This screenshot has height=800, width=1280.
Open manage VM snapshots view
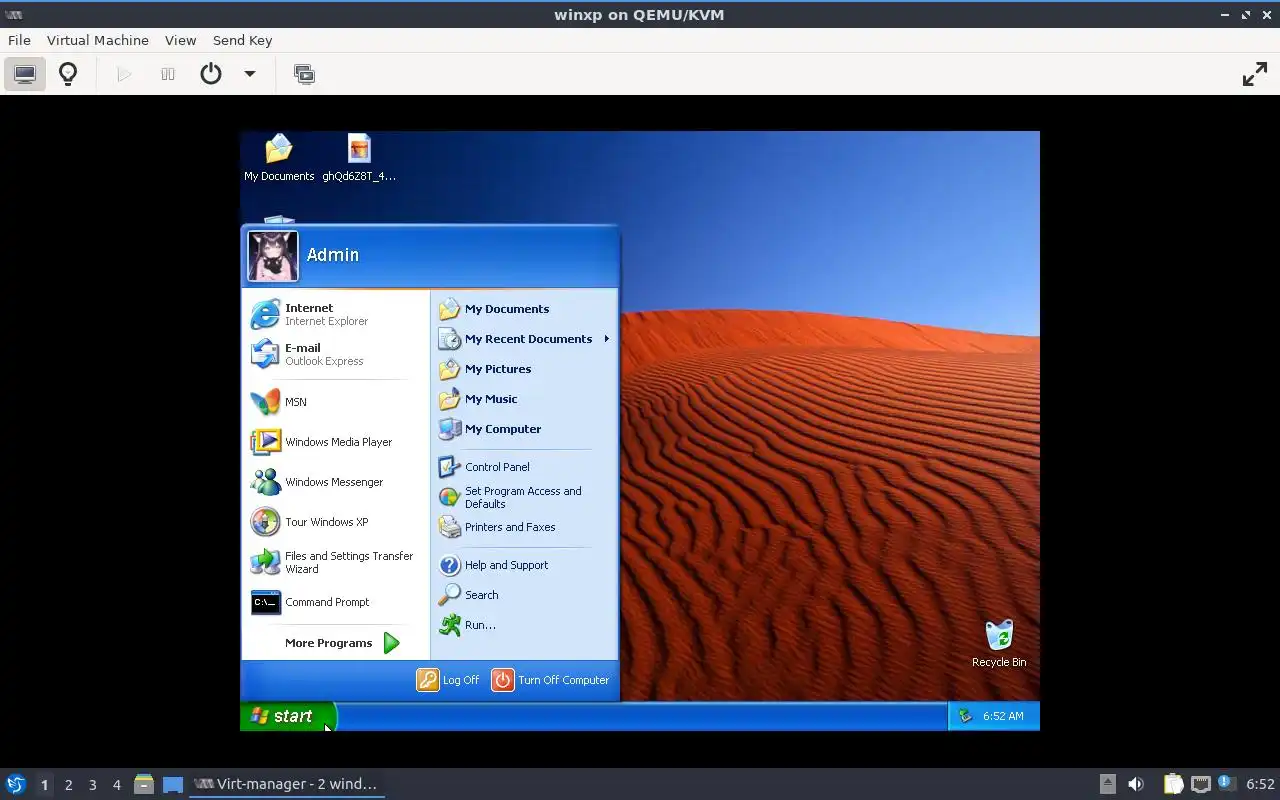[304, 74]
